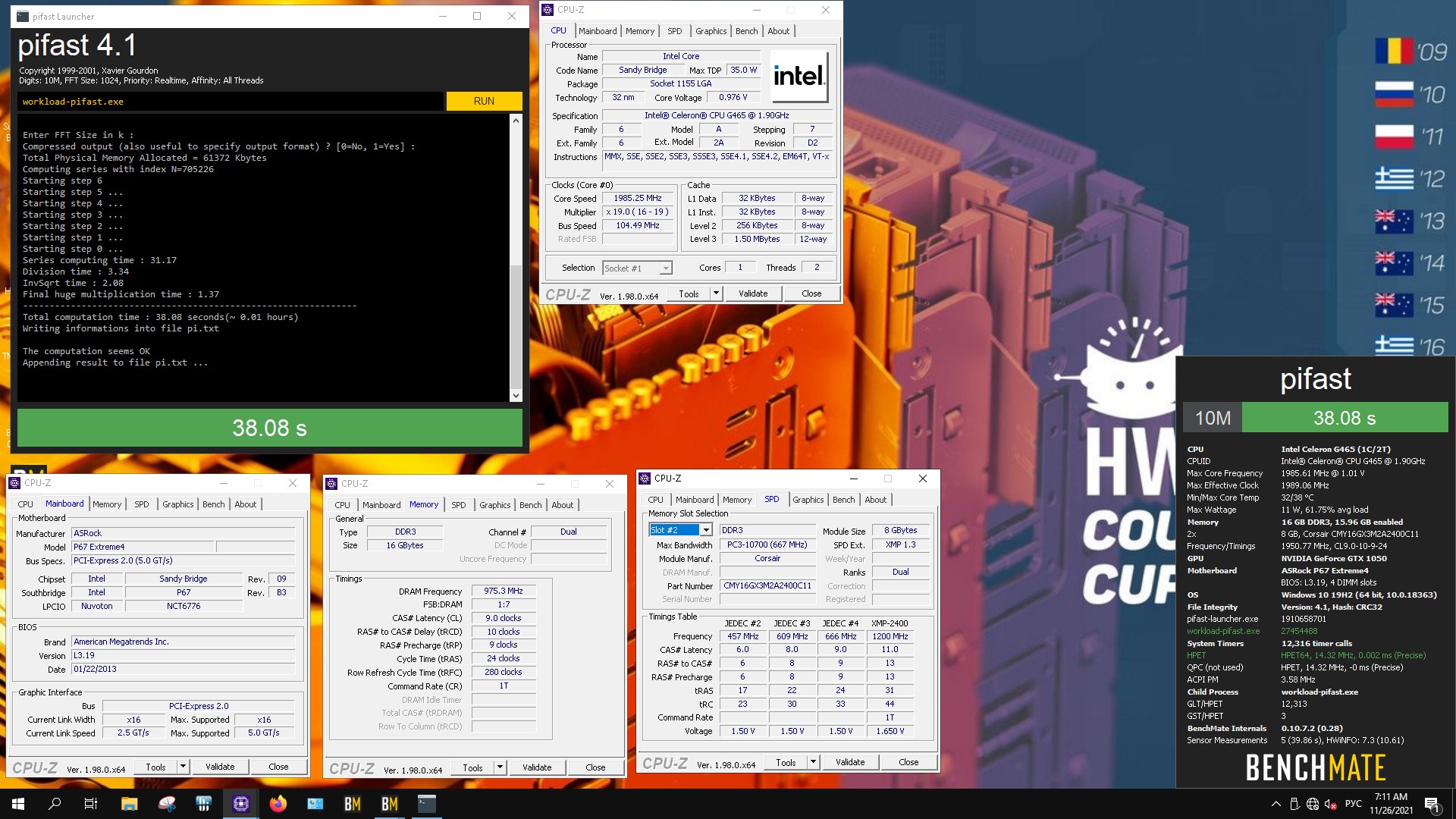Viewport: 1456px width, 819px height.
Task: Click the Bus Speed value 104.49 MHz
Action: [x=638, y=226]
